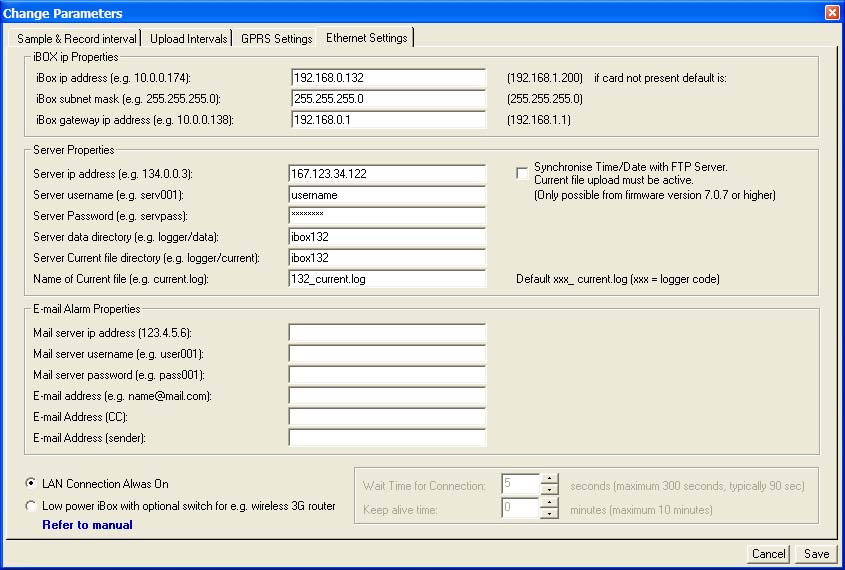Click the Server ip address field

pyautogui.click(x=386, y=174)
